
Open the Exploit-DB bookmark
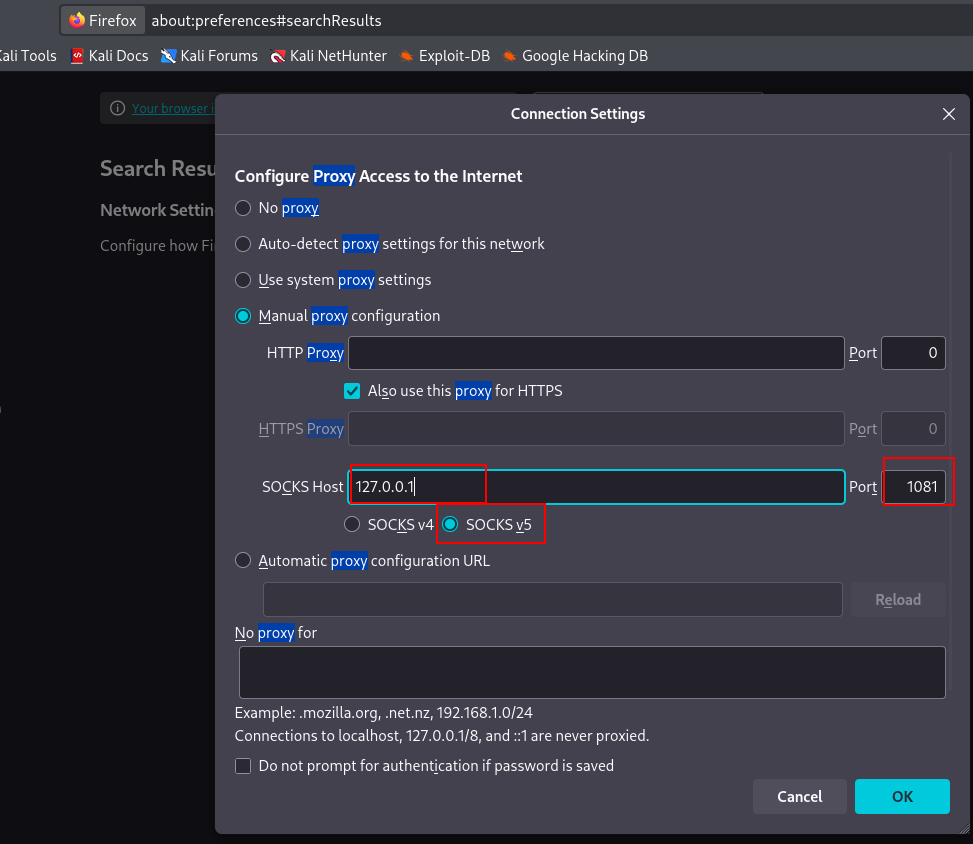444,56
